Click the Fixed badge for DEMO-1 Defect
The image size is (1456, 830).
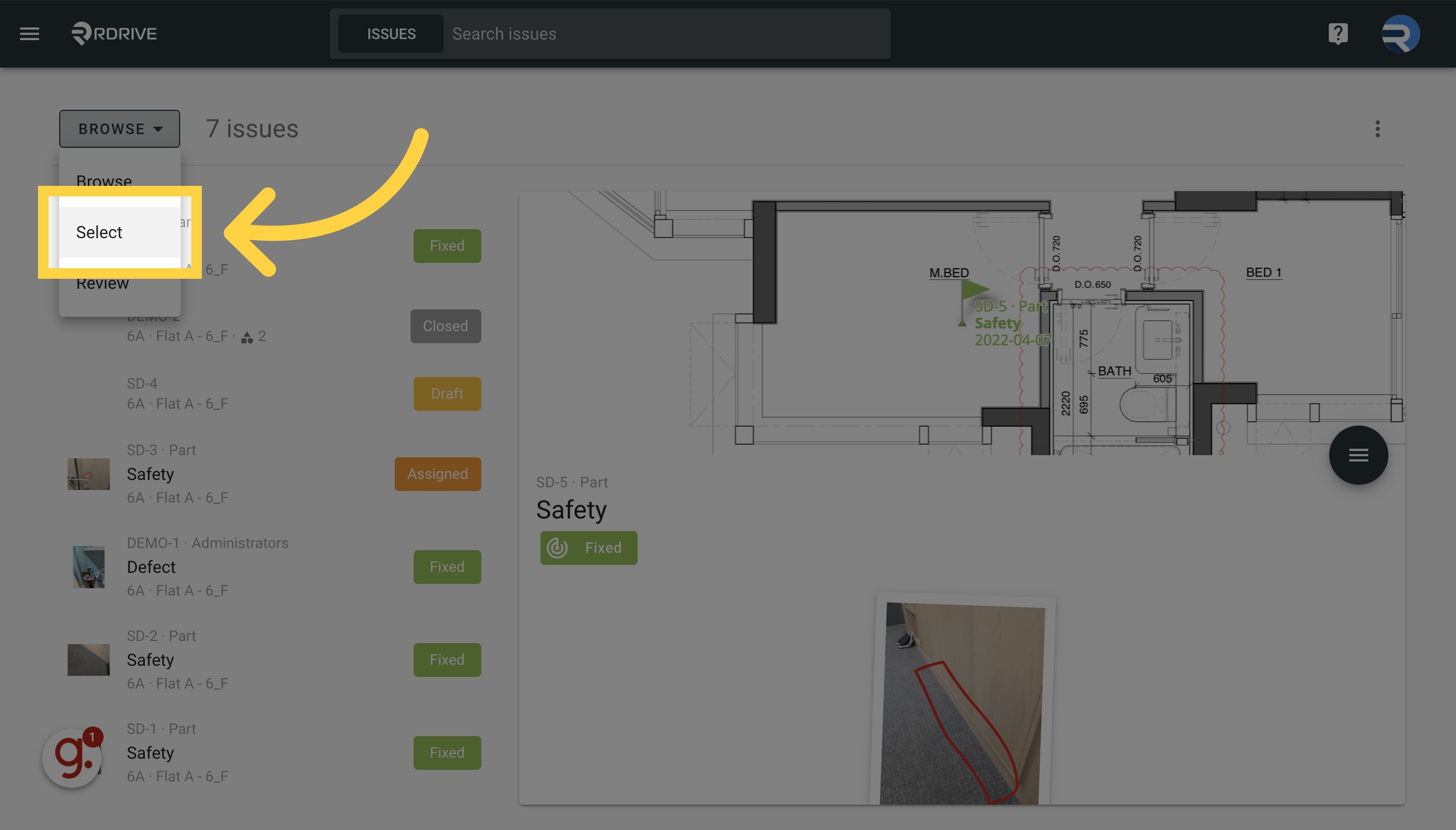(x=447, y=567)
